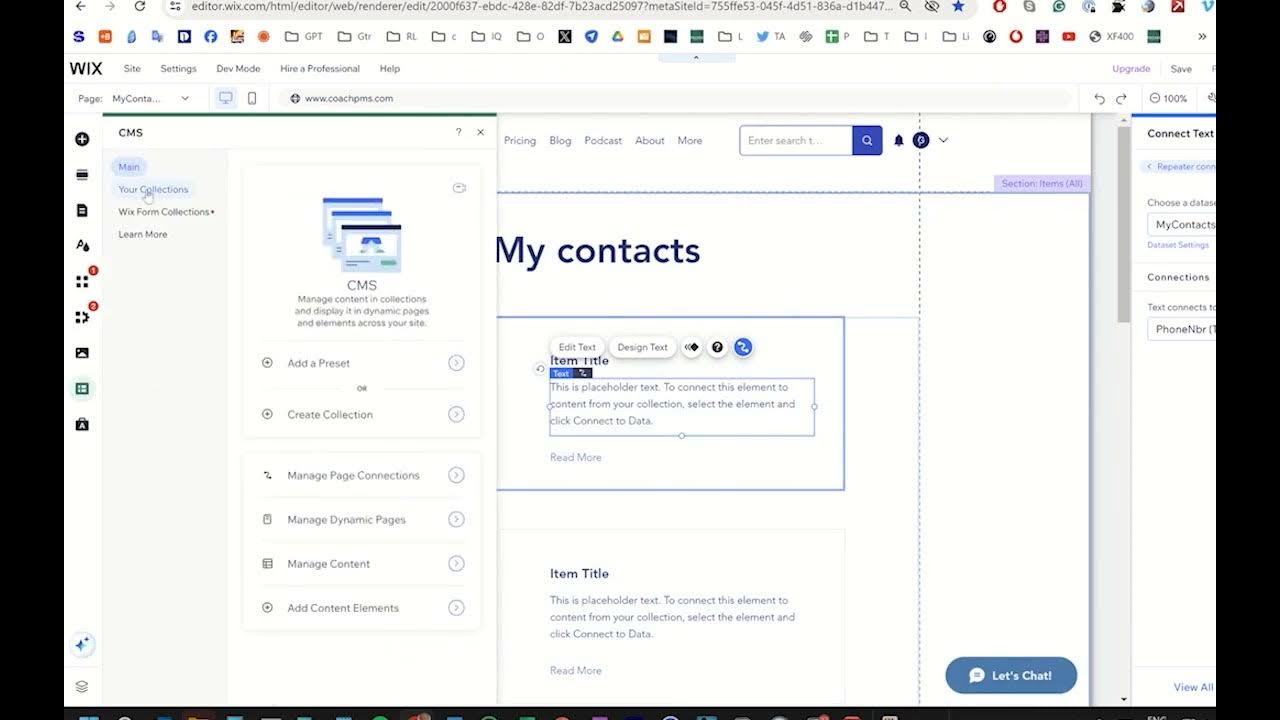Open the Help menu
This screenshot has width=1280, height=720.
click(x=390, y=69)
